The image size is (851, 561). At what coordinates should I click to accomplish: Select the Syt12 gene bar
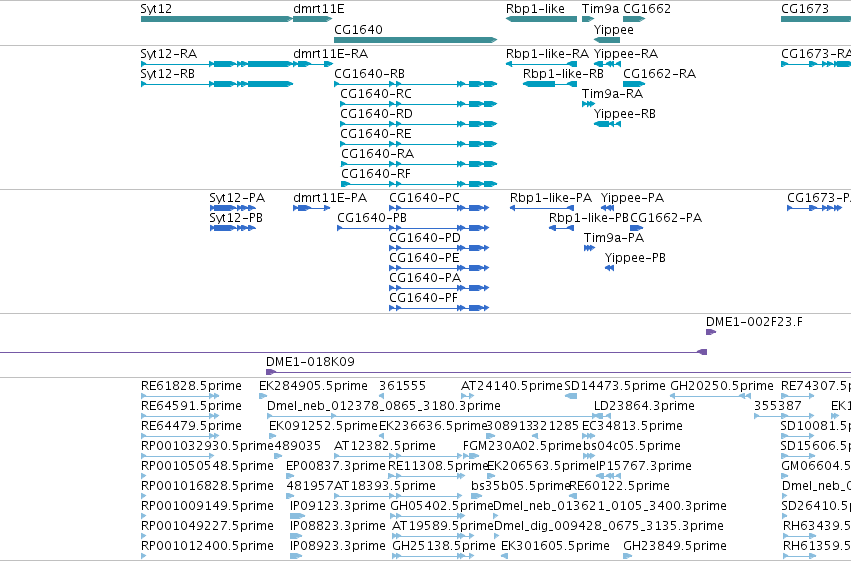(x=217, y=19)
